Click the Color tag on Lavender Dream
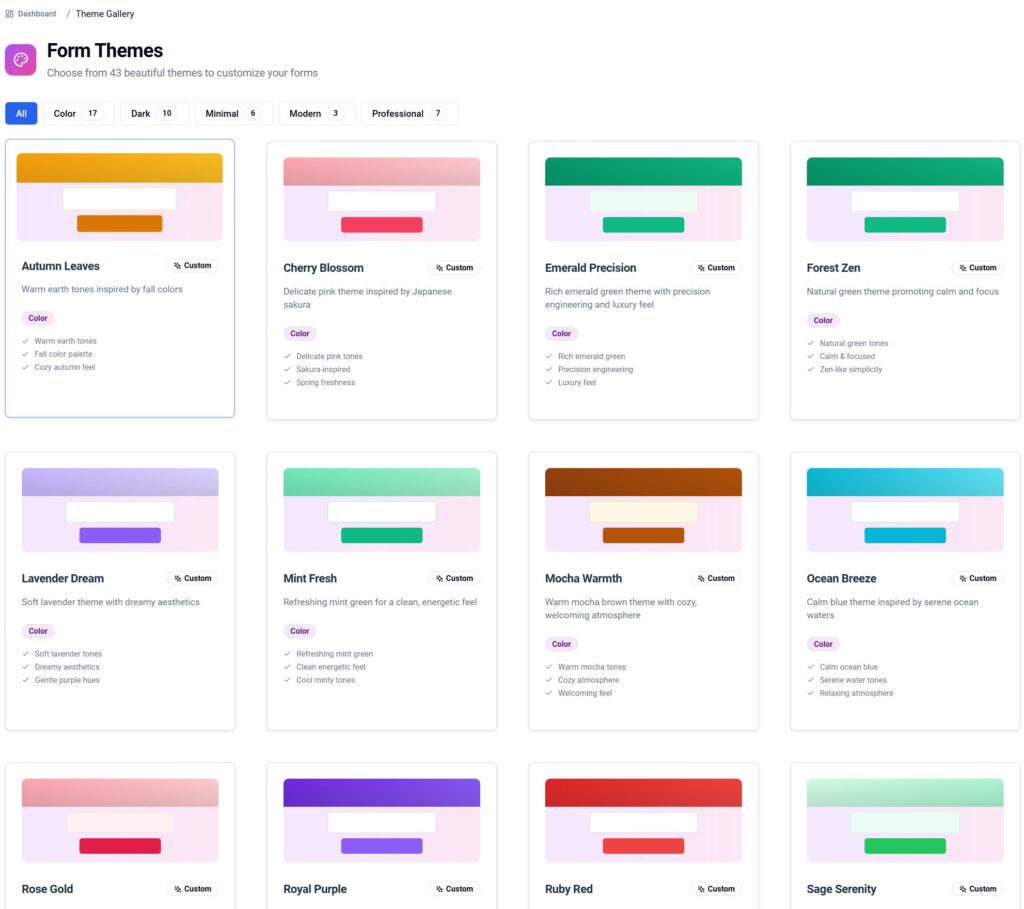The height and width of the screenshot is (909, 1024). pyautogui.click(x=38, y=631)
